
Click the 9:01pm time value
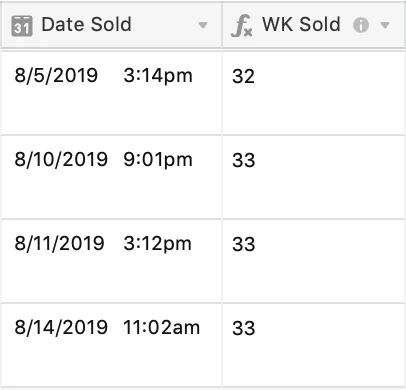158,160
